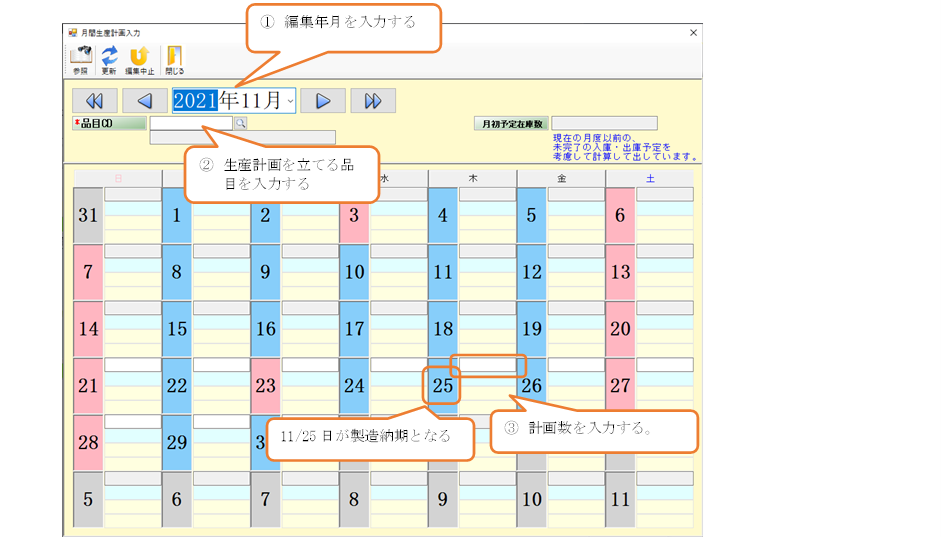Viewport: 942px width, 539px height.
Task: Click the 更新 (update) toolbar icon
Action: point(109,59)
